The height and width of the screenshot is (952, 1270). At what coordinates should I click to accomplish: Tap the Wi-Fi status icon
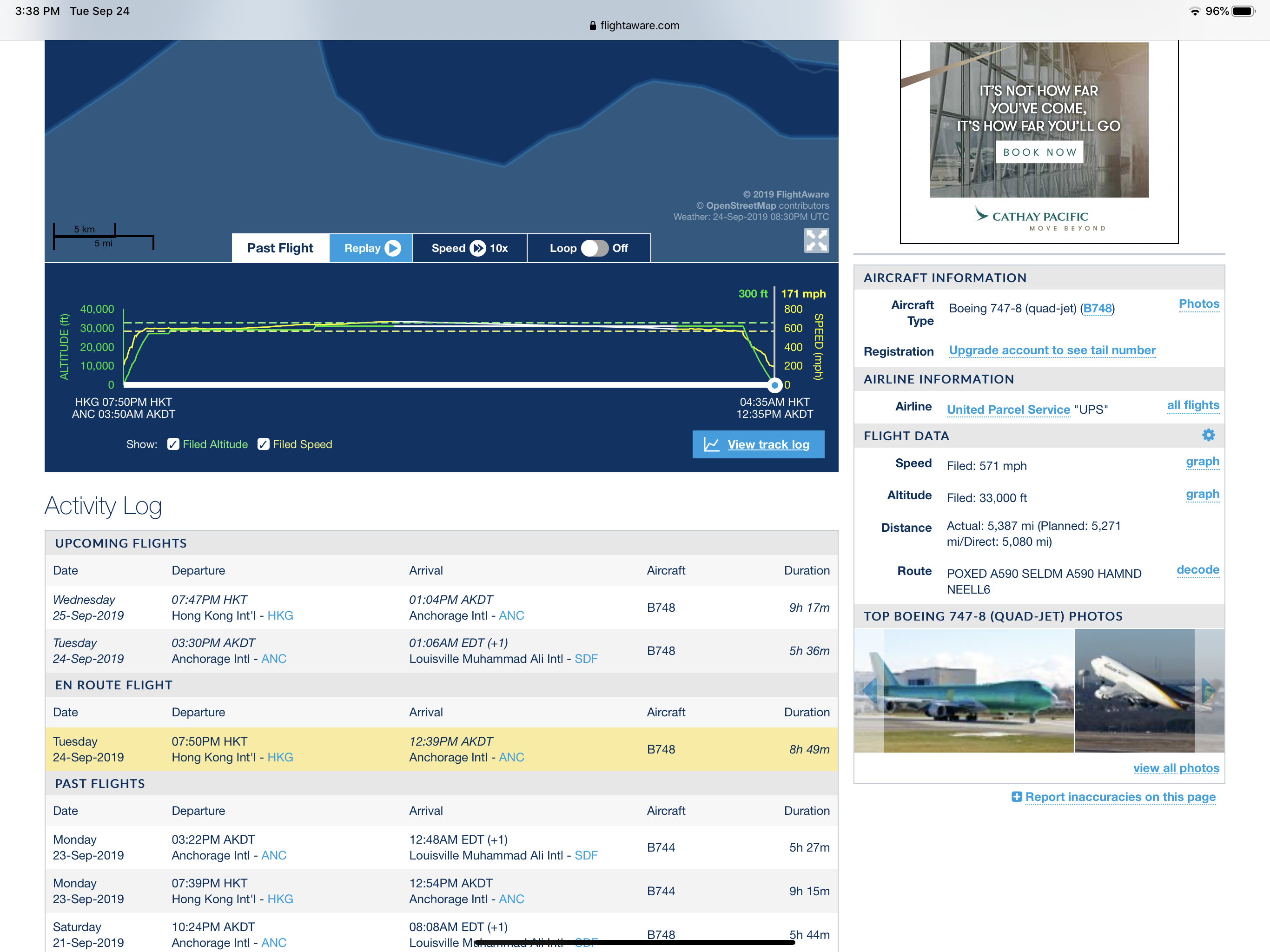pyautogui.click(x=1195, y=12)
